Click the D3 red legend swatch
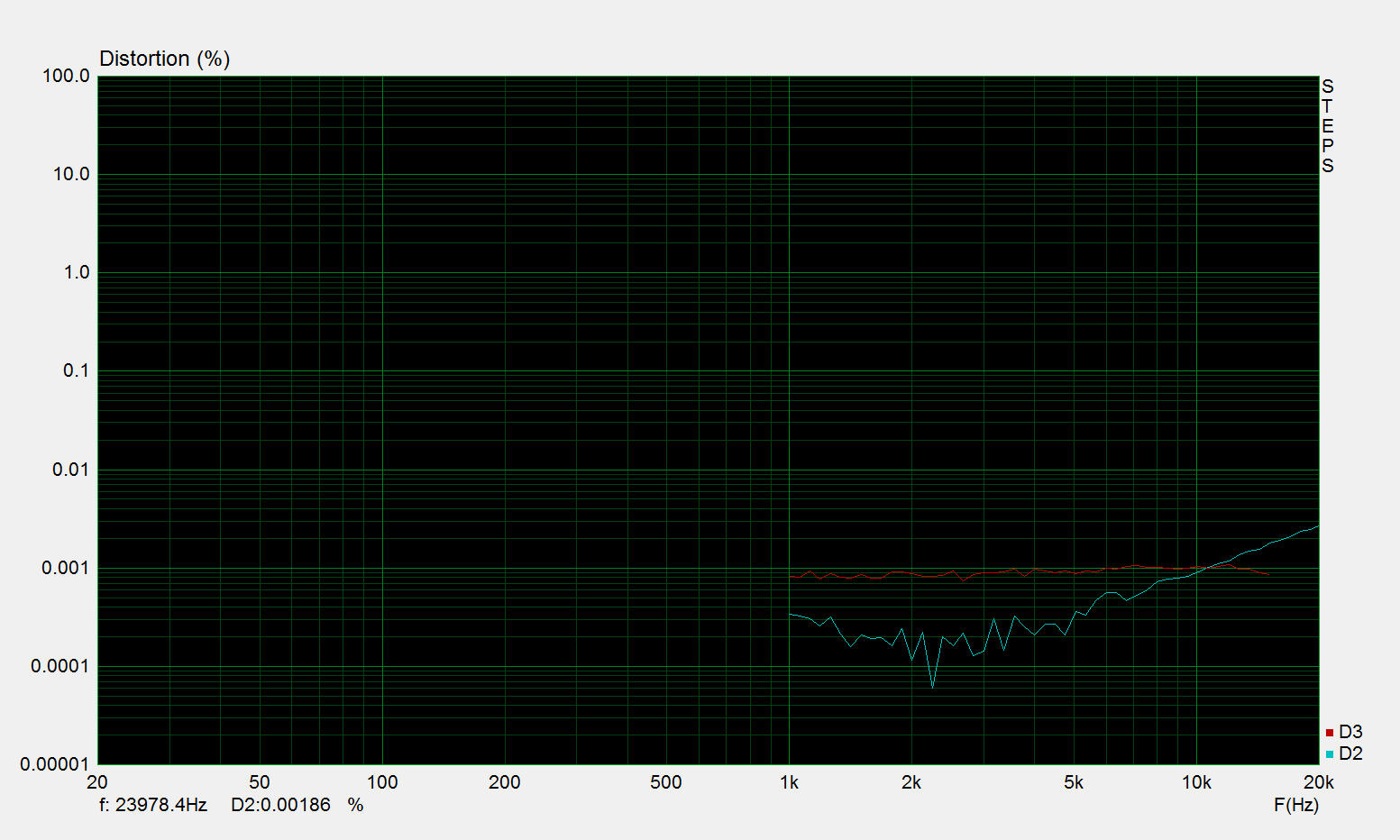 point(1330,733)
